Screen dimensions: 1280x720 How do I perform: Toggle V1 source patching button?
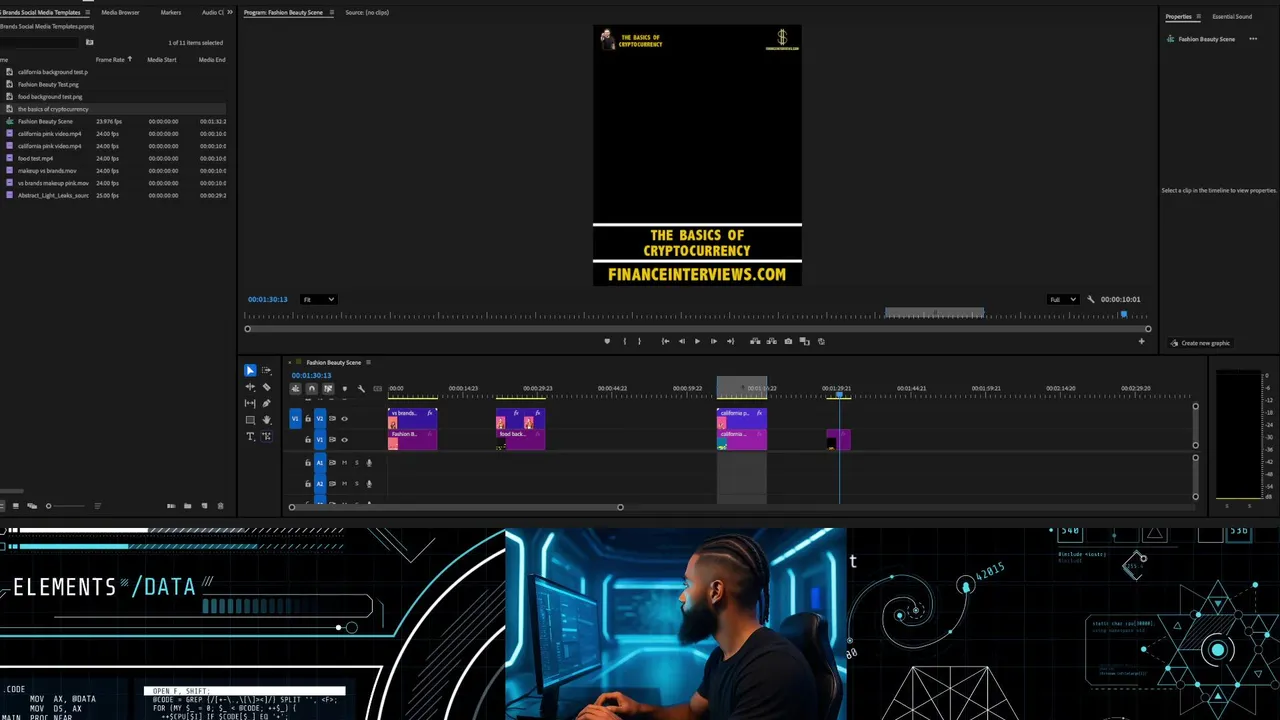pos(295,418)
